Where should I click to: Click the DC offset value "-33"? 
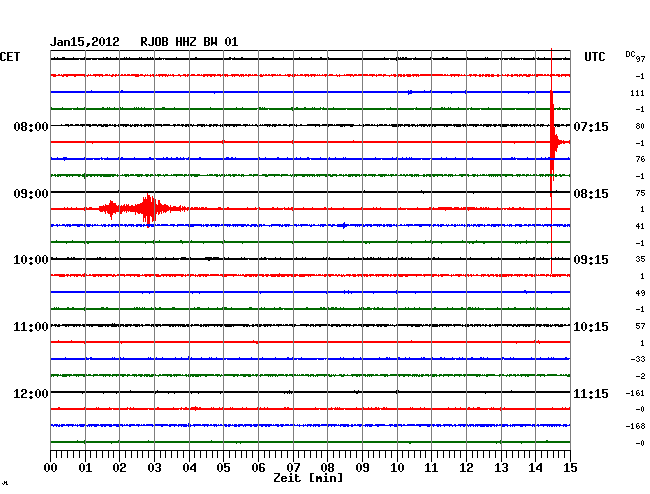638,359
